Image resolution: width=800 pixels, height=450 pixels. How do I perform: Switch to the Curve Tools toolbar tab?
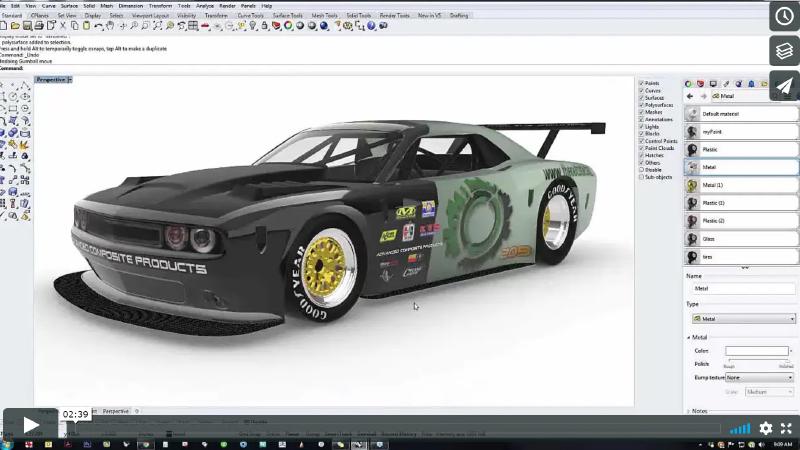point(251,16)
